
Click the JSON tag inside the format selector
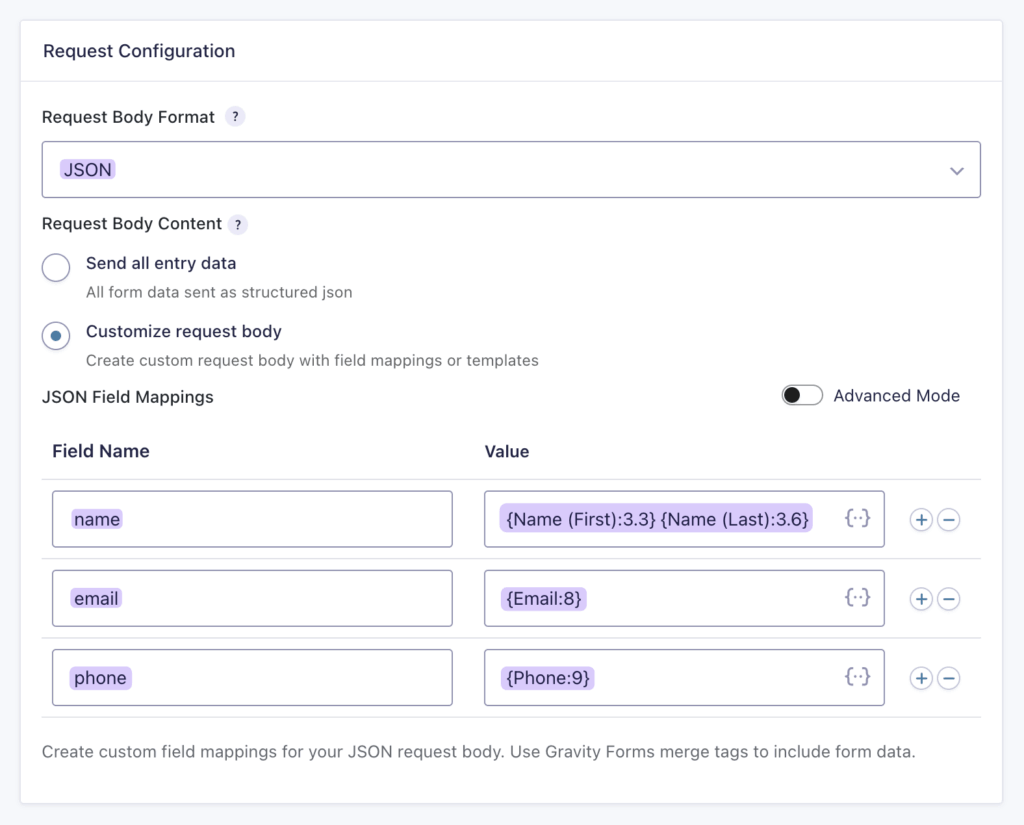click(x=87, y=169)
